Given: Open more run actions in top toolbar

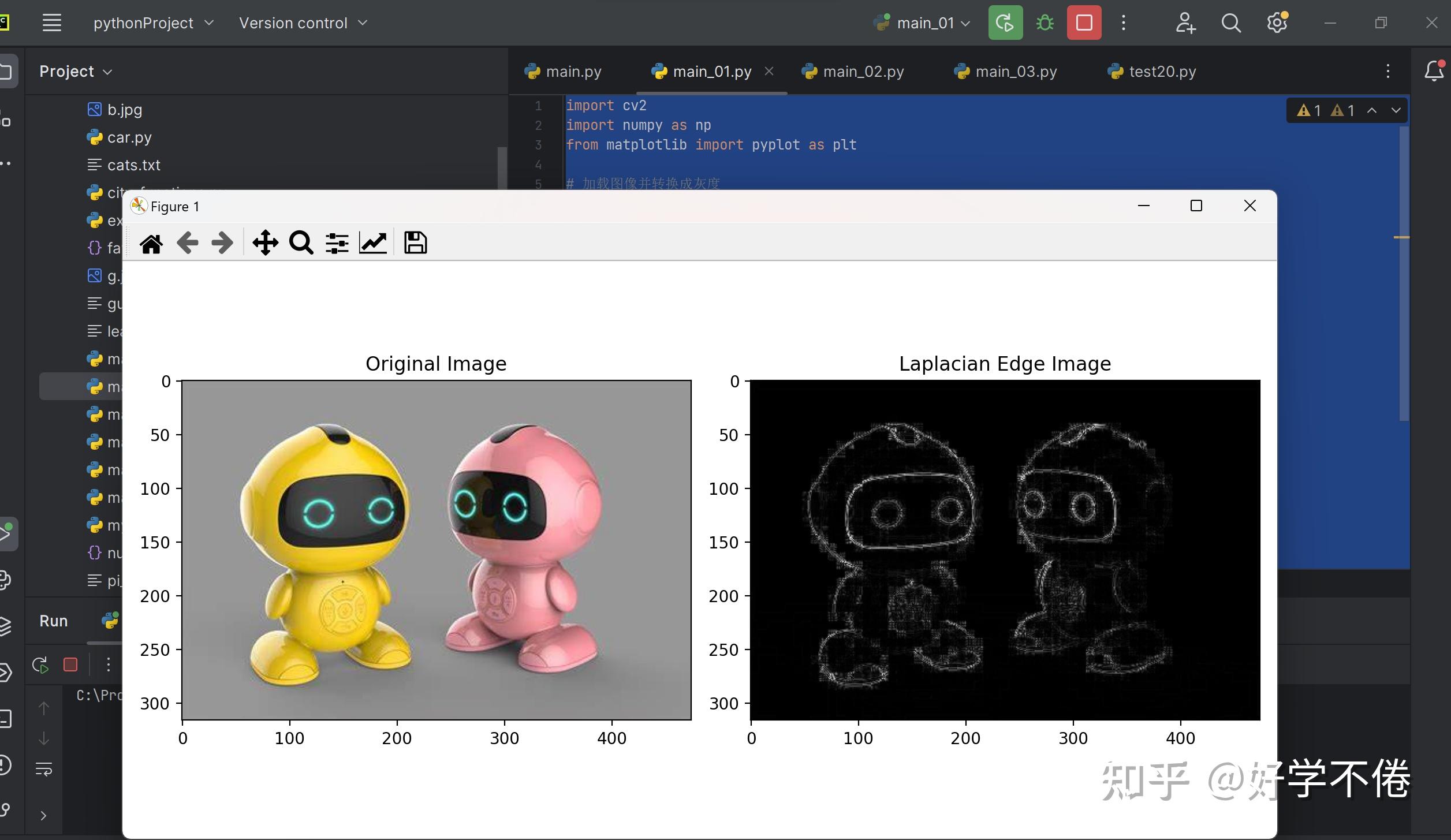Looking at the screenshot, I should 1123,23.
